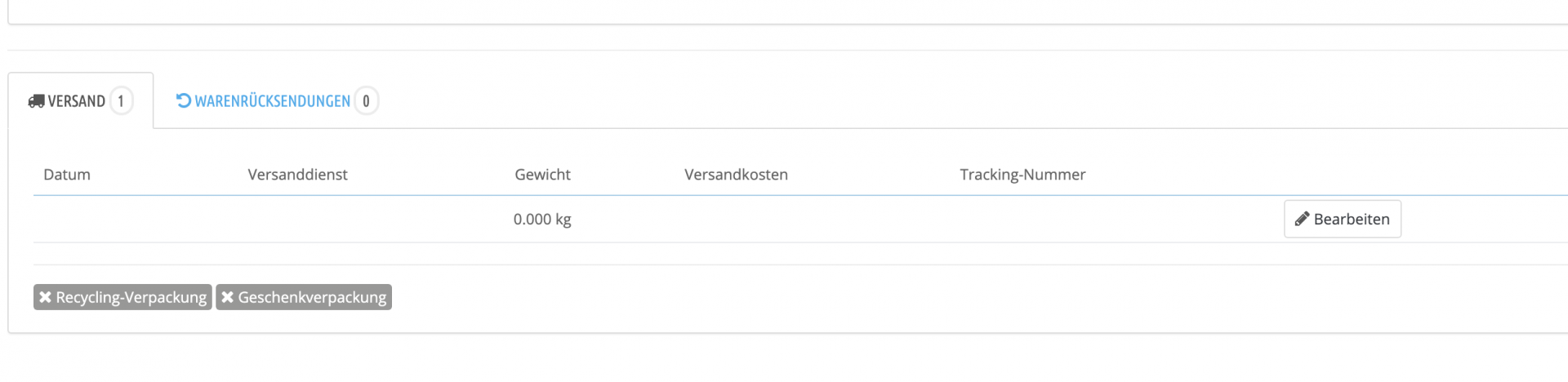Click the truck icon on Versand tab
Screen dimensions: 1568x382
36,101
